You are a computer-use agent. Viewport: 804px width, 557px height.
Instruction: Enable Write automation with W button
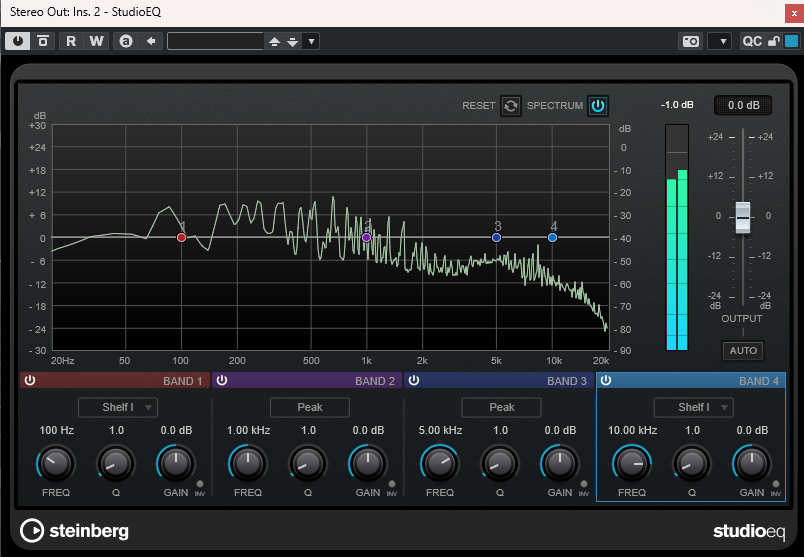(96, 41)
